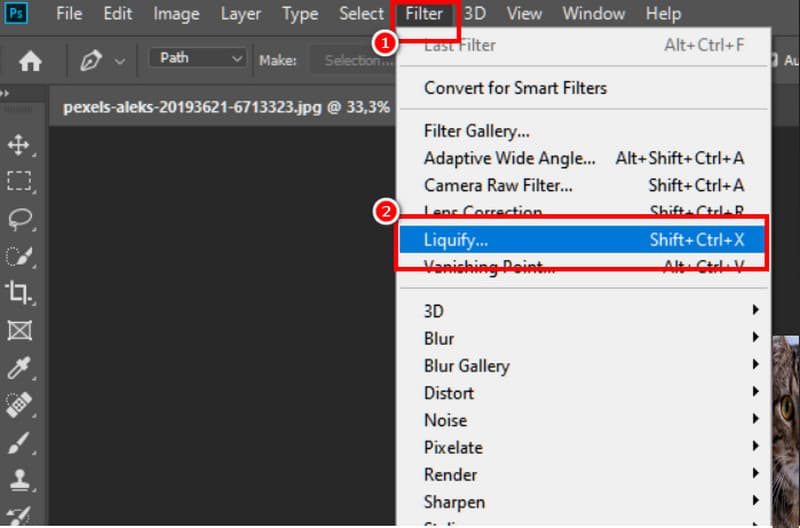Select the Eyedropper tool
Screen dimensions: 800x528
click(19, 368)
